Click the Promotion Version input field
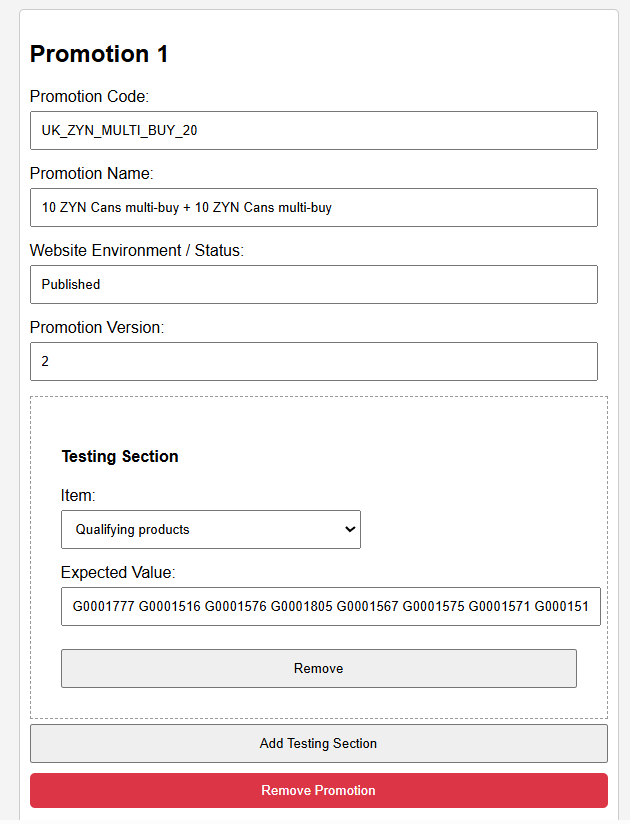Viewport: 630px width, 824px height. (x=314, y=362)
